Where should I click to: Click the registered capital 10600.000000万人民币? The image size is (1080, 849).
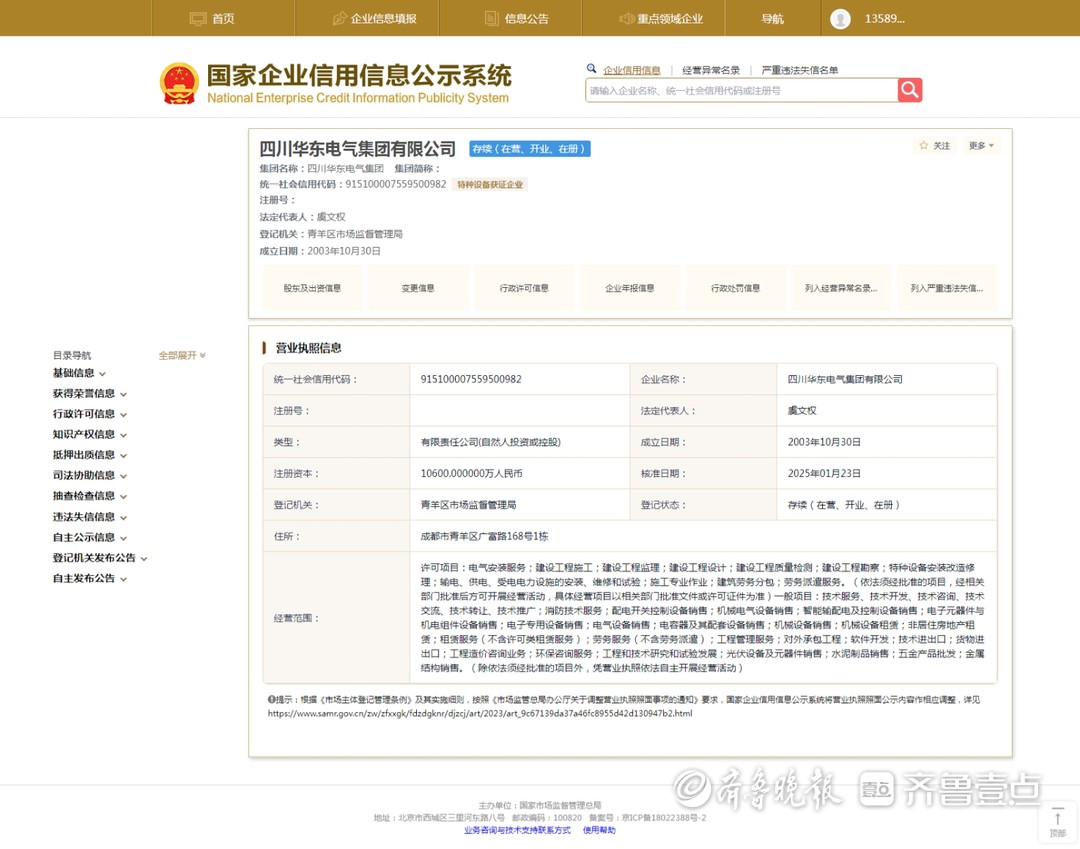coord(472,474)
